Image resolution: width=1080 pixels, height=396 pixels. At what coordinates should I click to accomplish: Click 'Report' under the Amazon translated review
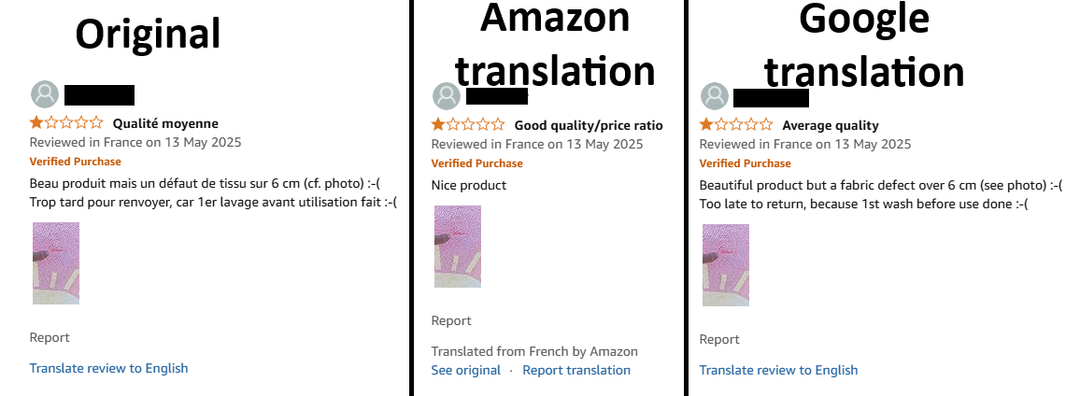pyautogui.click(x=451, y=320)
